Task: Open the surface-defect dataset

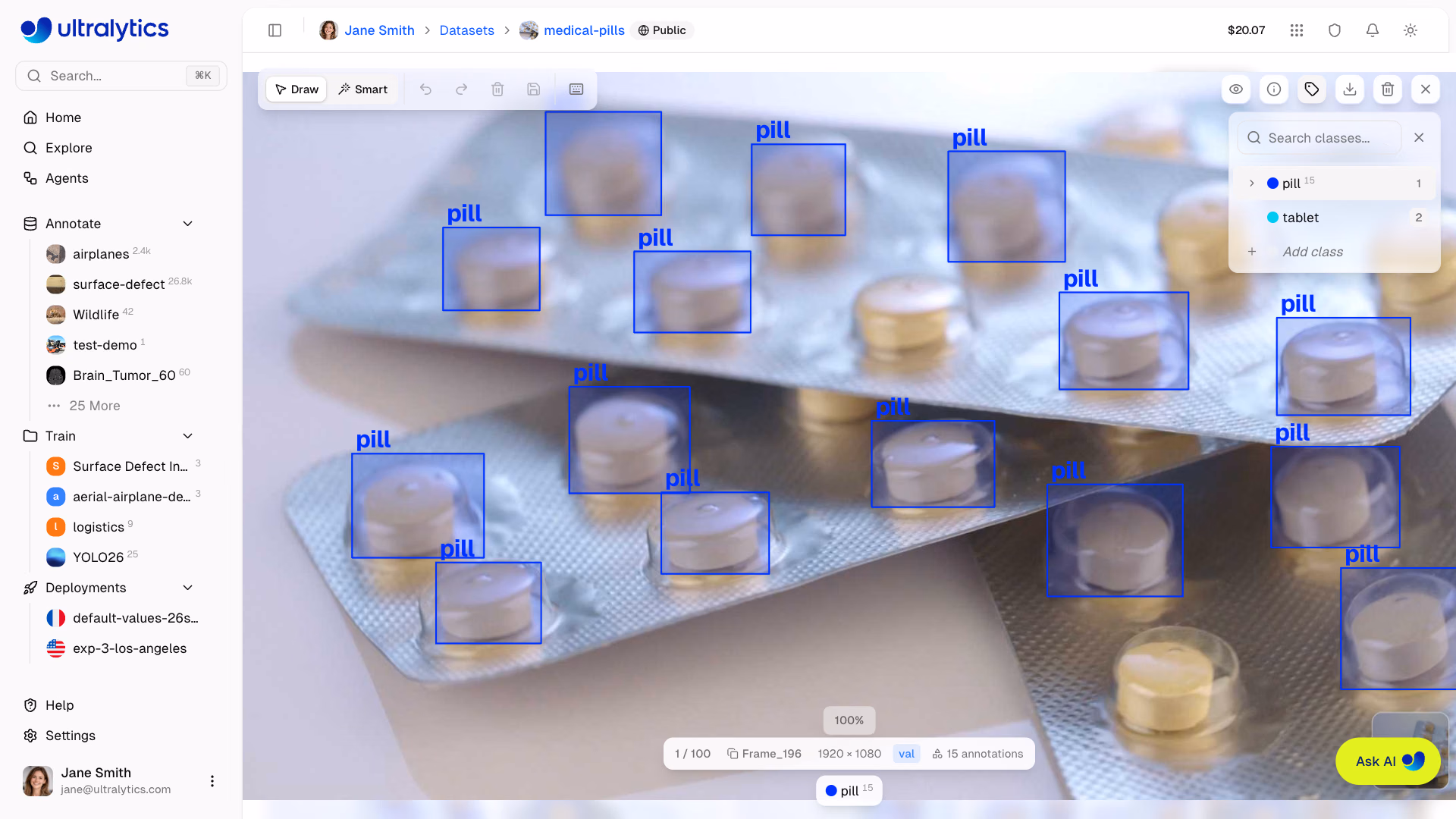Action: coord(118,284)
